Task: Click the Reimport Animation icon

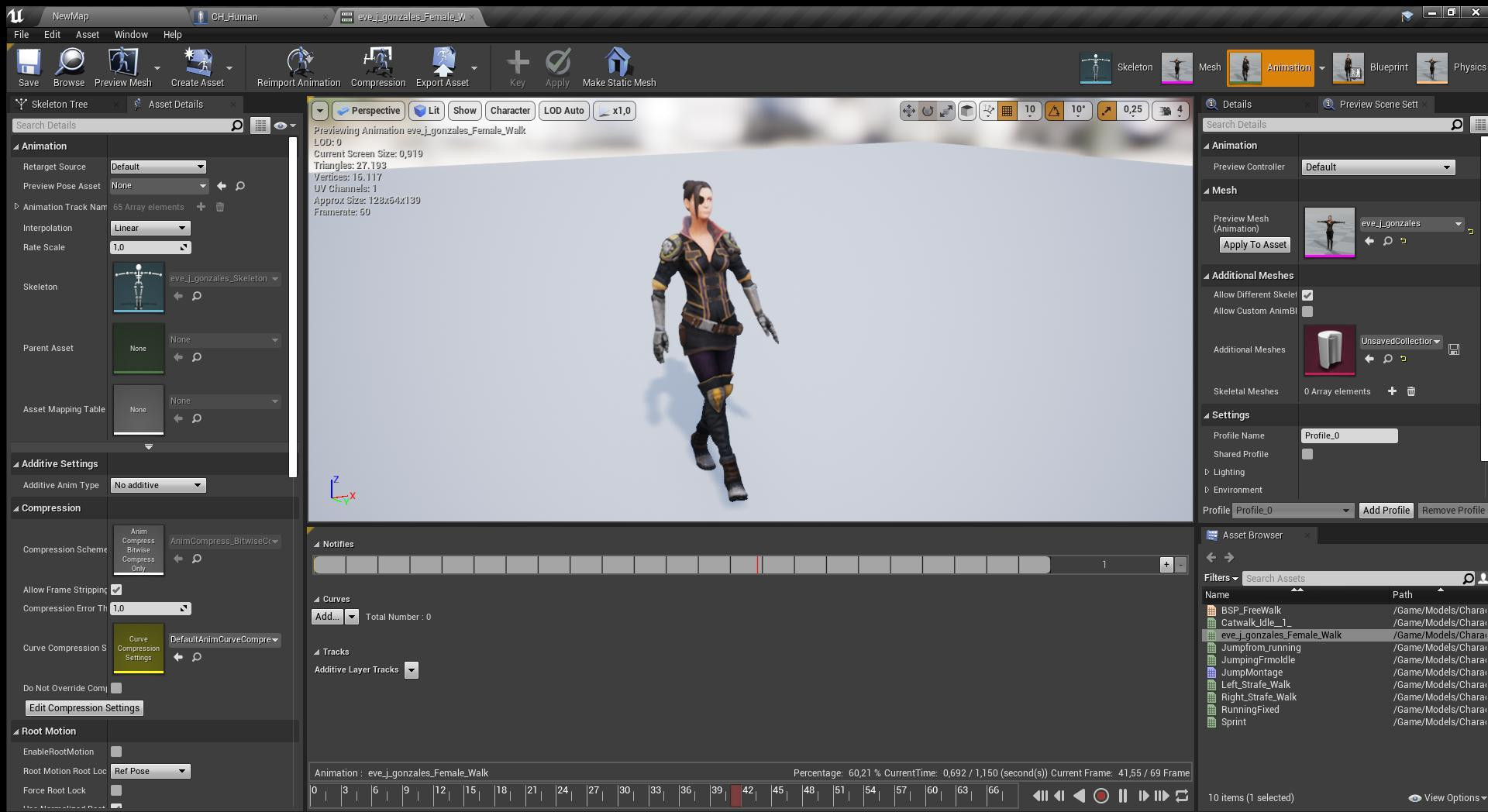Action: 298,67
